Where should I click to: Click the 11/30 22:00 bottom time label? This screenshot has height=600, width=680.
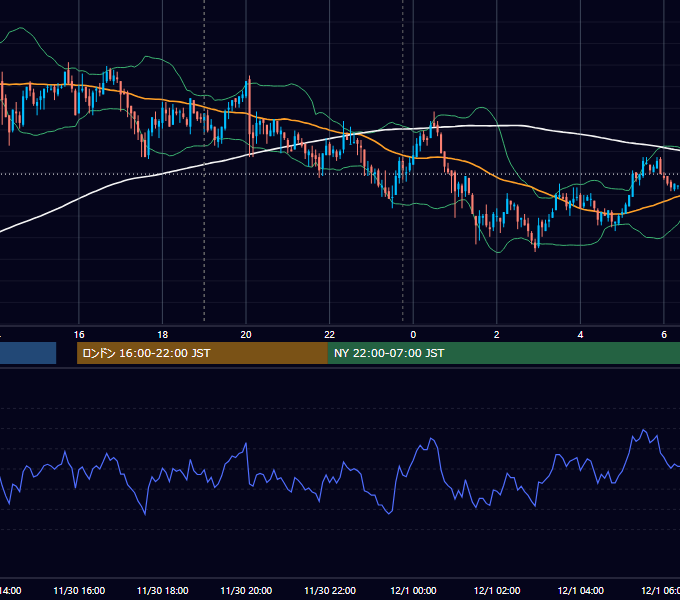330,591
